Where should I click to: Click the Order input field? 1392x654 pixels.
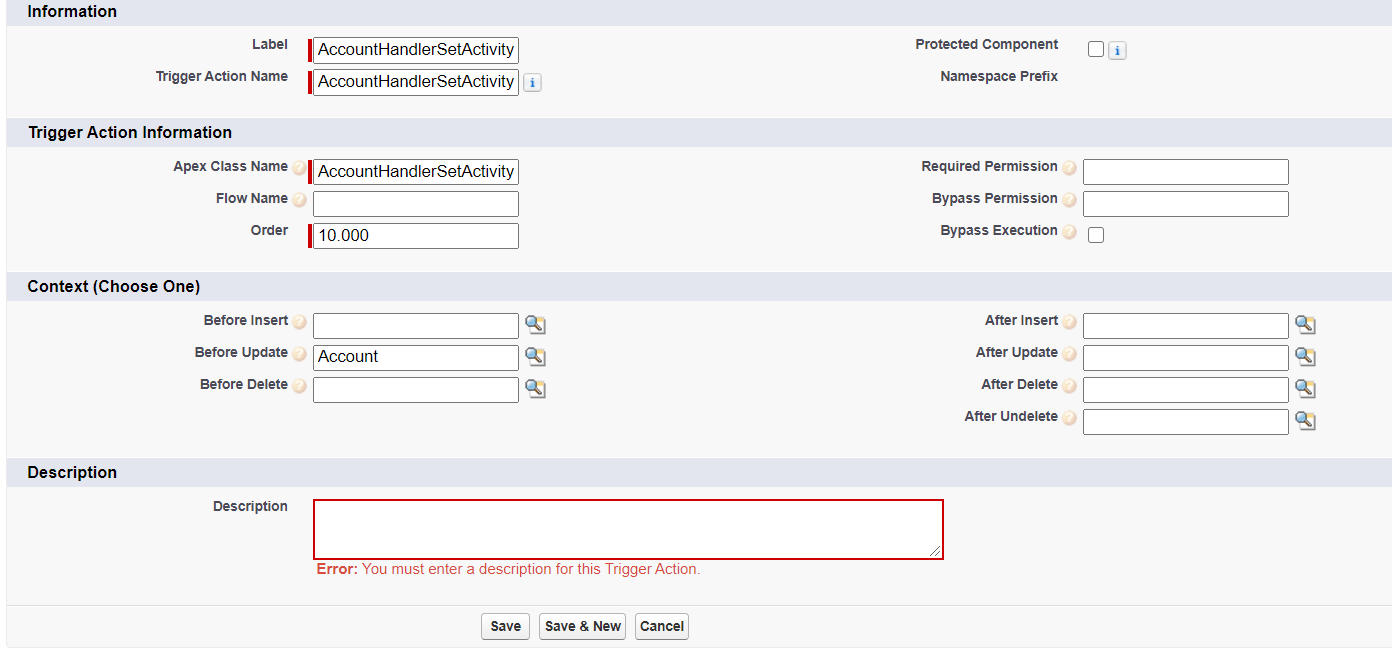click(x=415, y=235)
